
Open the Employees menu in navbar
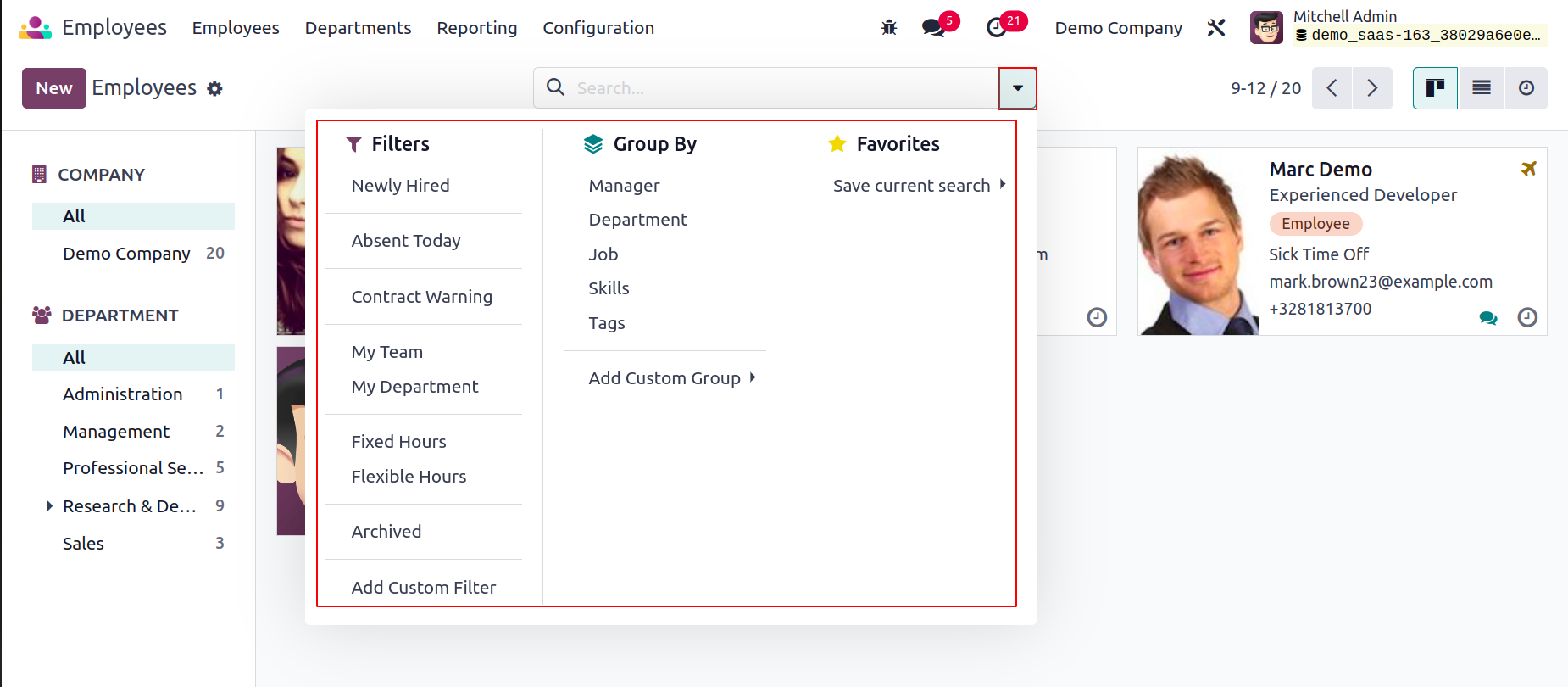pyautogui.click(x=236, y=28)
